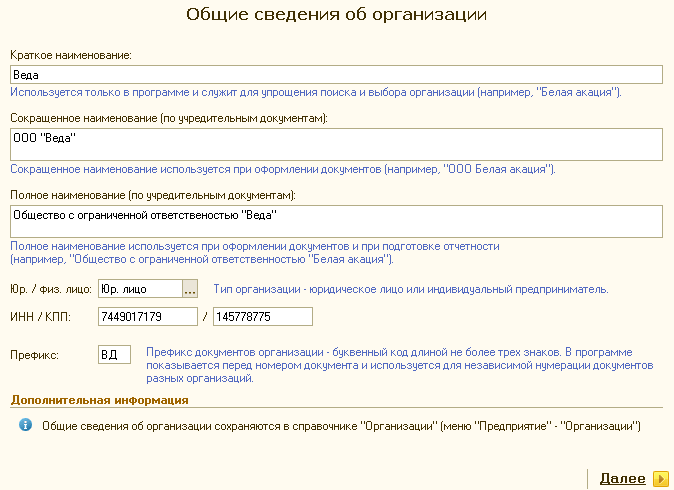Click the label Сокращенное наименование (по учредительным документам):
The height and width of the screenshot is (490, 674).
coord(169,118)
